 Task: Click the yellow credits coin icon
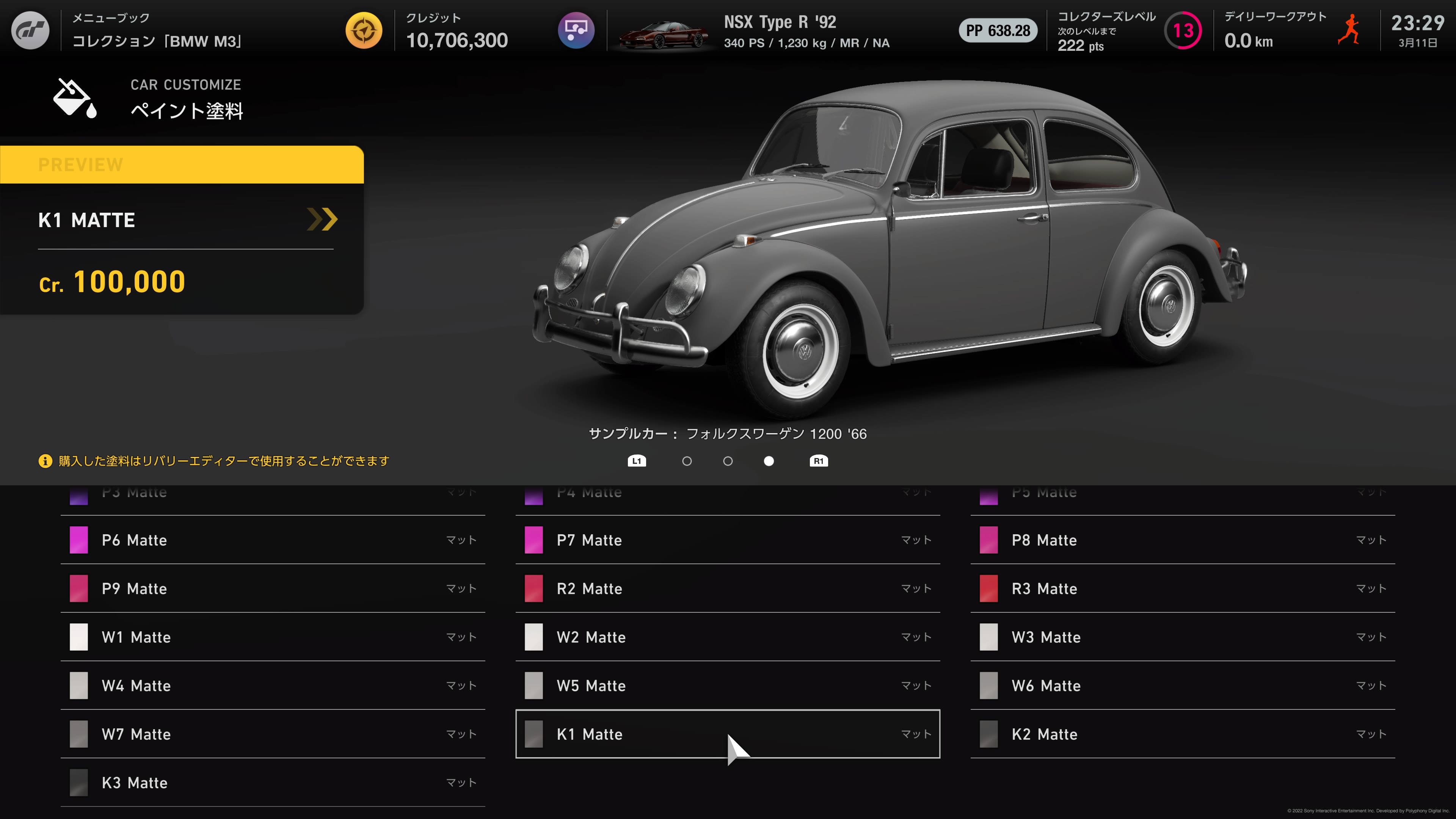[364, 30]
